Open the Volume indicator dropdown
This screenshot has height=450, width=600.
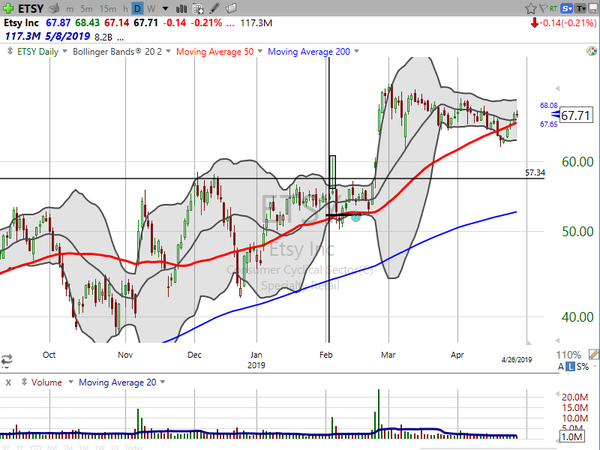(x=70, y=382)
